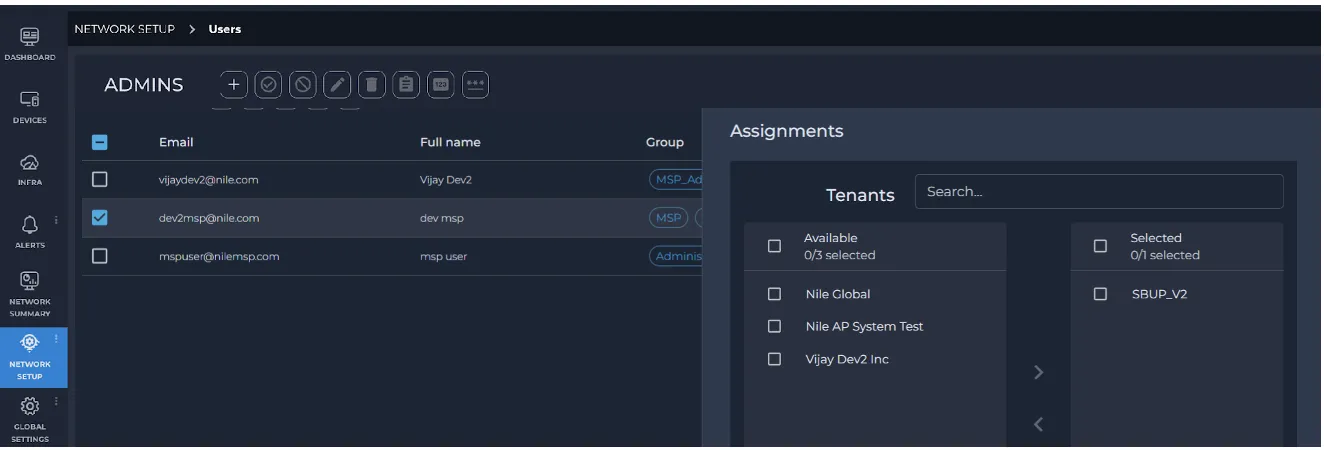Screen dimensions: 1324x450
Task: Click the mspuser@nilemsp.com email
Action: (219, 256)
